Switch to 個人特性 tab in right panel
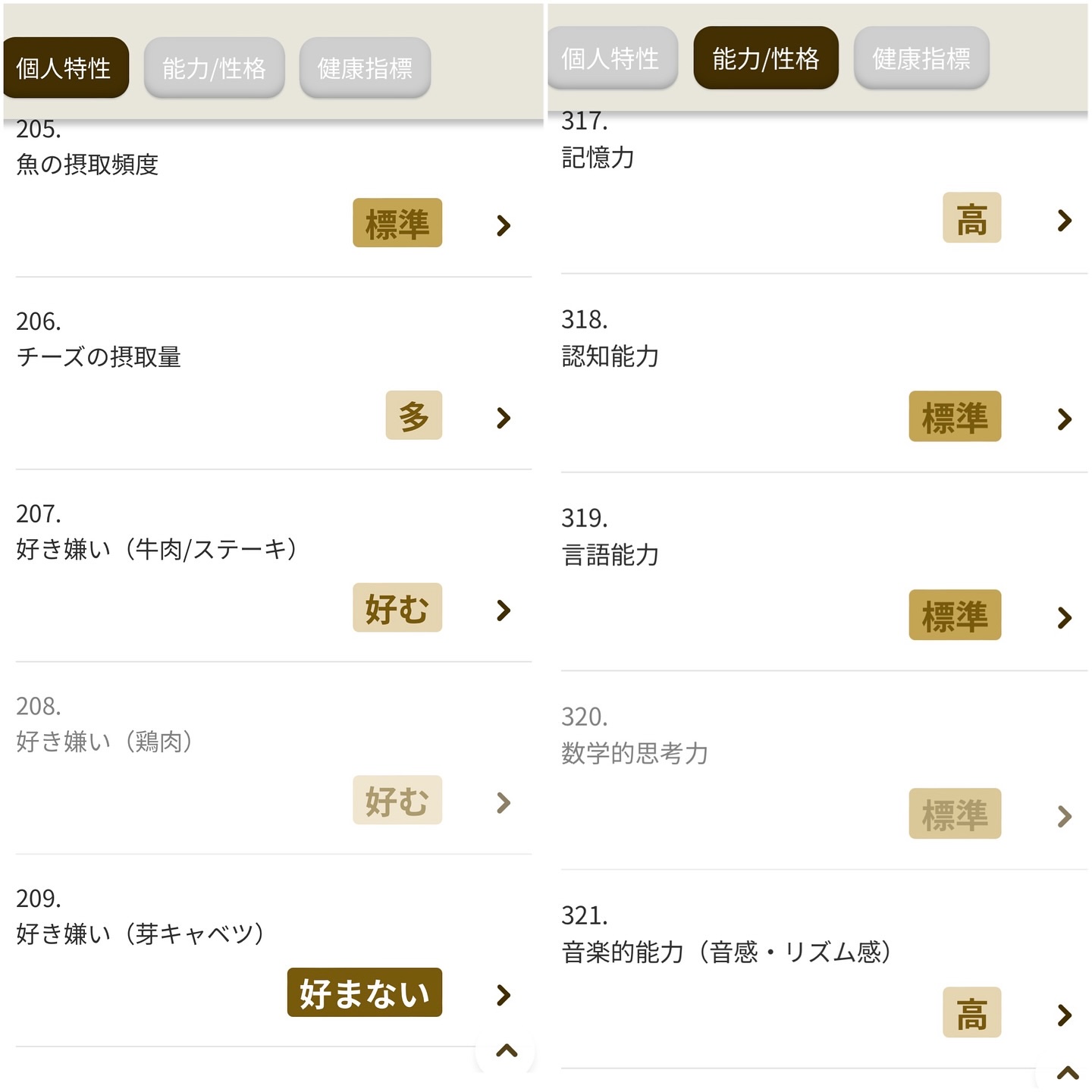The width and height of the screenshot is (1092, 1092). click(610, 58)
